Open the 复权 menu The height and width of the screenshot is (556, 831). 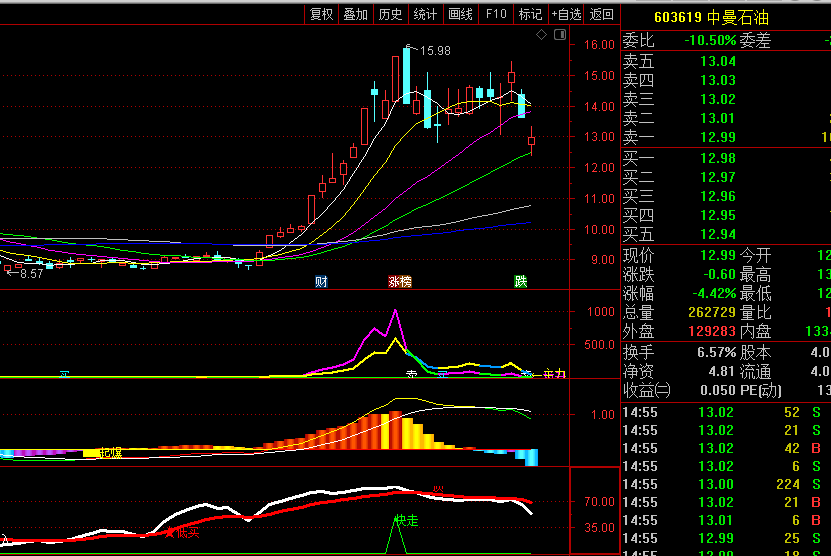point(321,14)
